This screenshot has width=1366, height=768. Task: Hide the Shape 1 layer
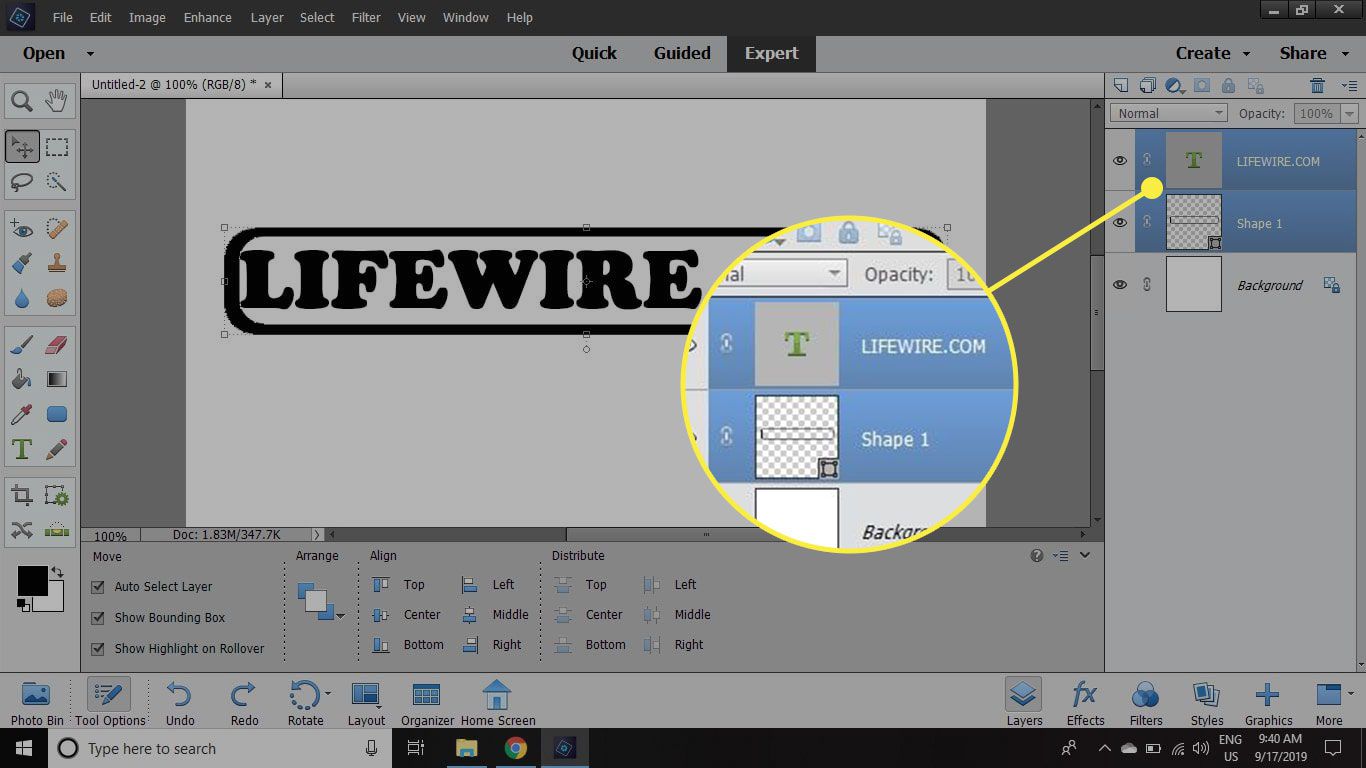point(1120,223)
